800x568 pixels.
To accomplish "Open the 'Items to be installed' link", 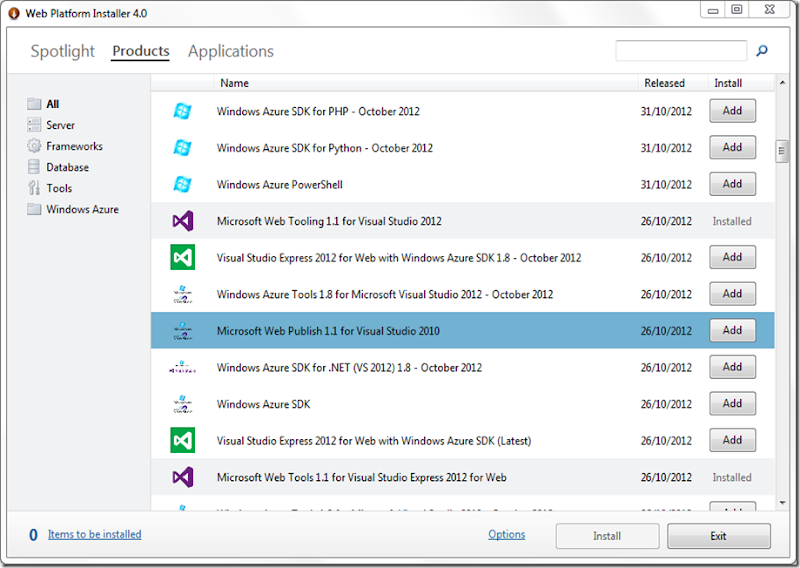I will [x=94, y=534].
